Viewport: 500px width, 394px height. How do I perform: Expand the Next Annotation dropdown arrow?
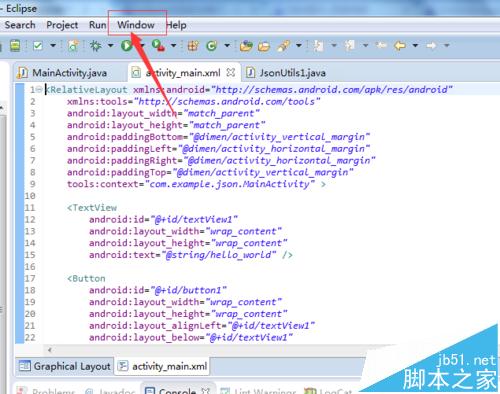pos(334,45)
